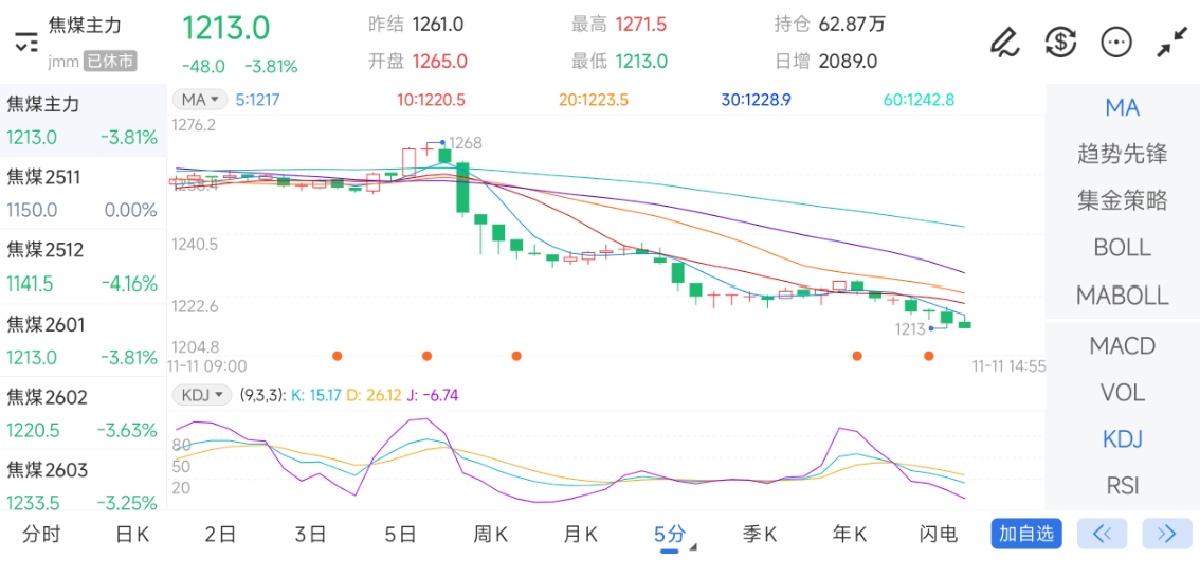The image size is (1200, 571).
Task: Select BOLL indicator
Action: [x=1122, y=247]
